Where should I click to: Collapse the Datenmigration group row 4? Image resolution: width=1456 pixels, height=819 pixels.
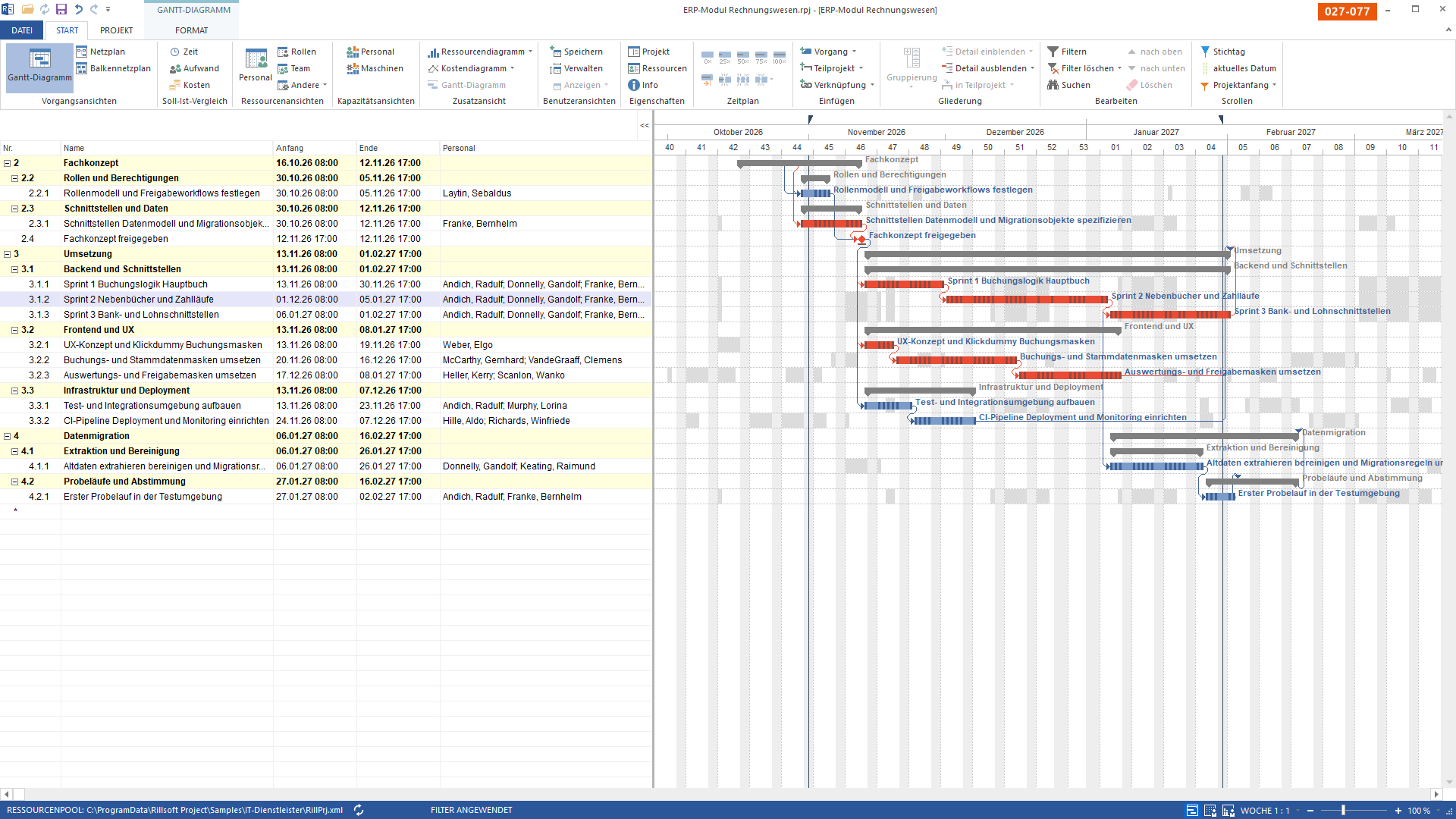(8, 436)
